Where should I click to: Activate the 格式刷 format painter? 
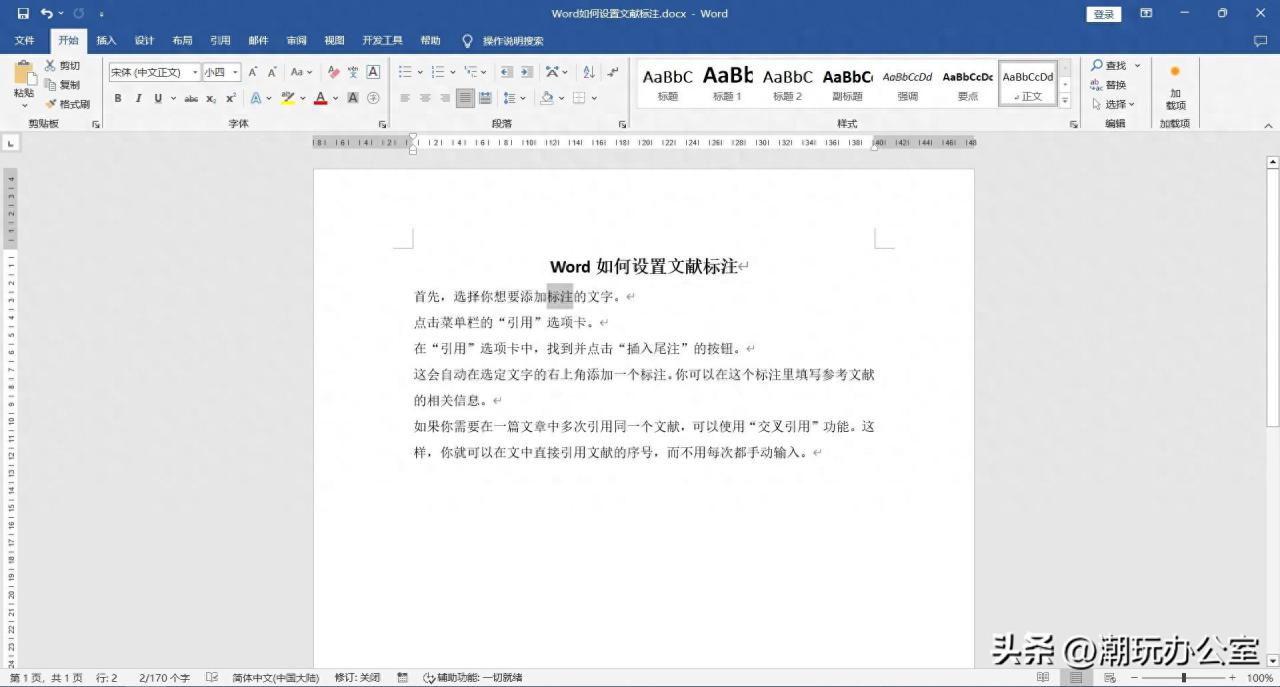click(x=67, y=104)
